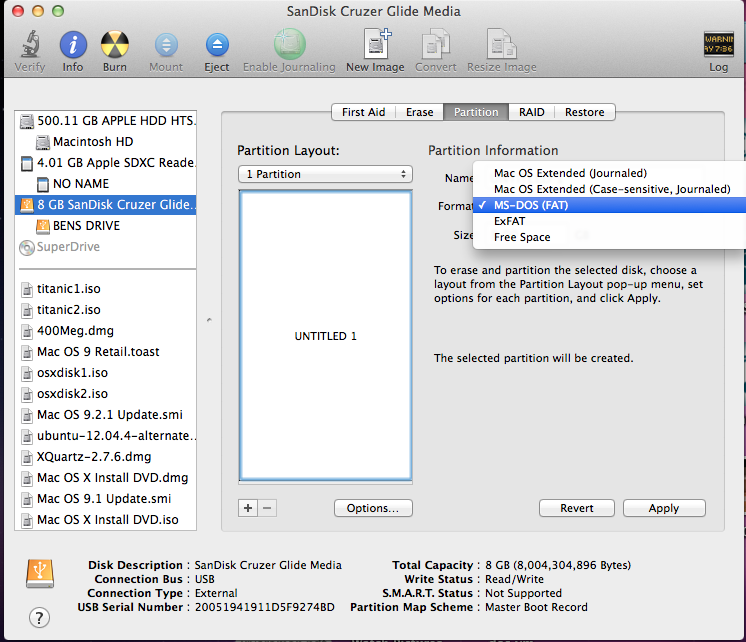Image resolution: width=746 pixels, height=642 pixels.
Task: Switch to the Partition tab
Action: [476, 112]
